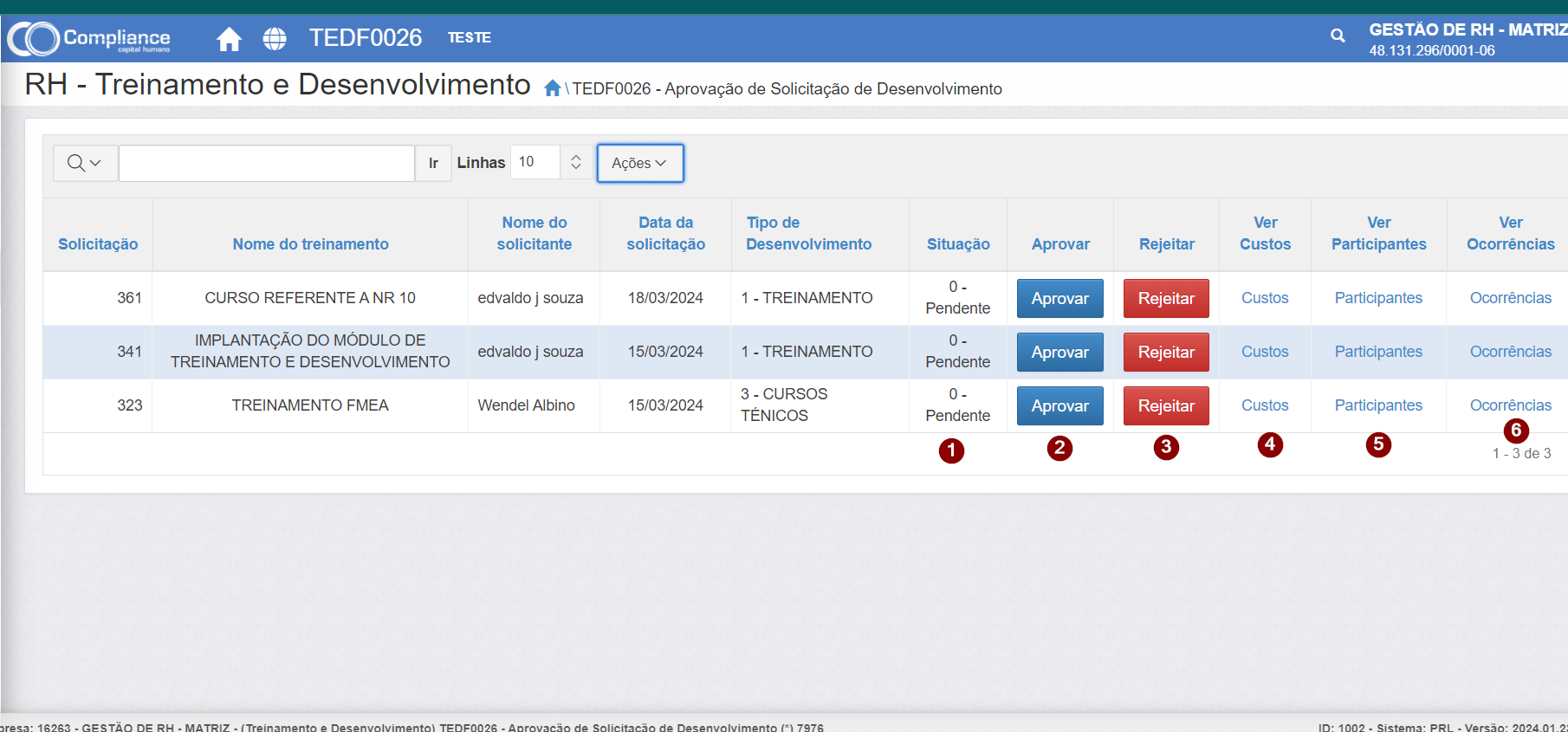Viewport: 1568px width, 732px height.
Task: Approve request 361
Action: (x=1060, y=298)
